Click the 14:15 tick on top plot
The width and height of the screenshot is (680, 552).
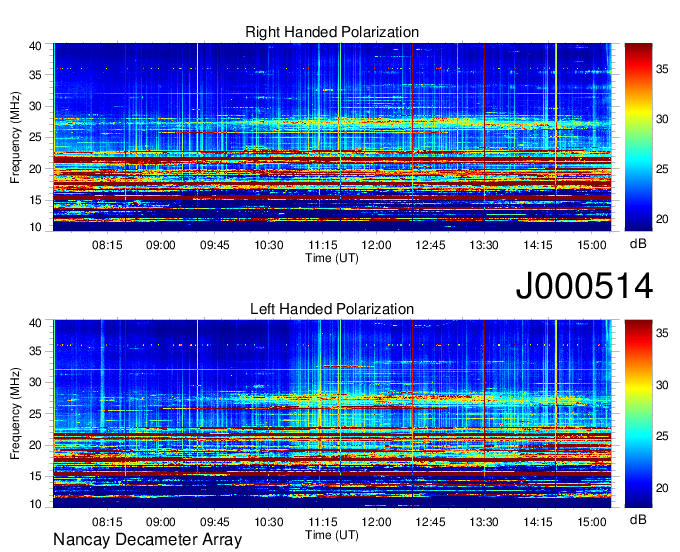click(538, 245)
